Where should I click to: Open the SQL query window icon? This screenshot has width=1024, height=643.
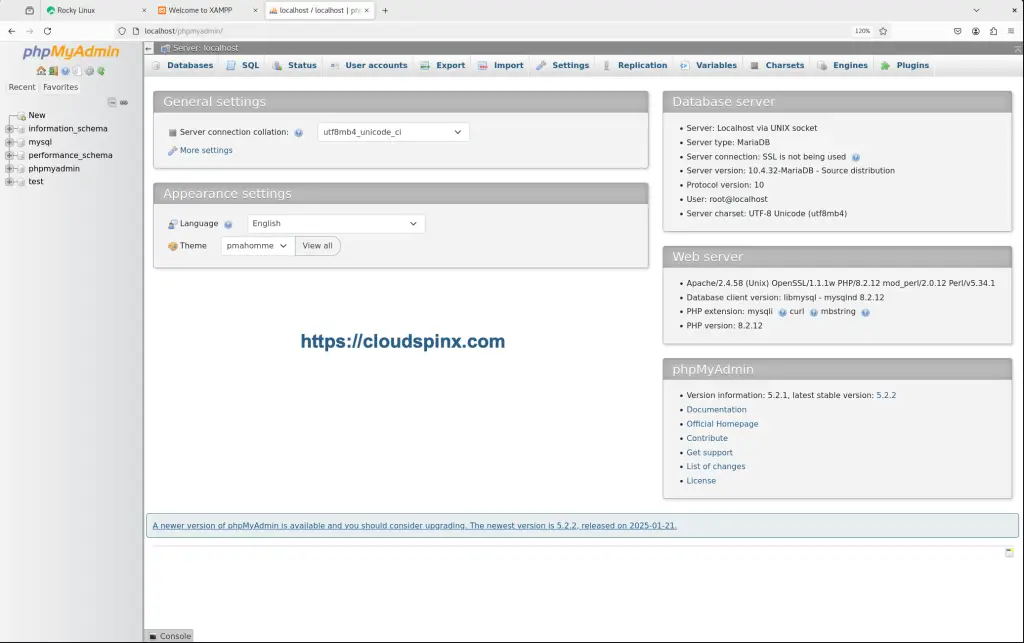point(77,71)
